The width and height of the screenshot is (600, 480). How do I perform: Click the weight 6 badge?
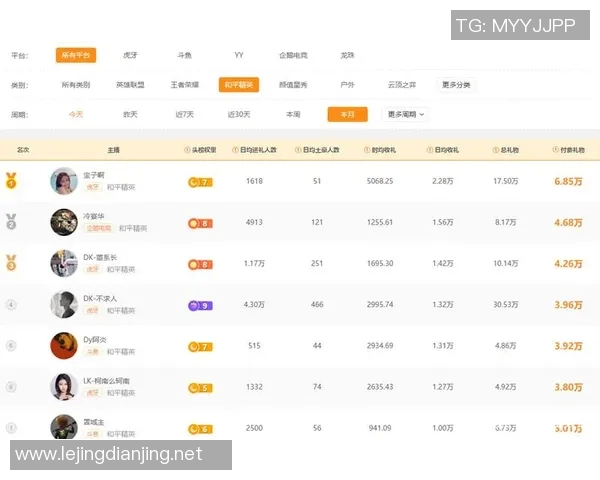tap(200, 429)
